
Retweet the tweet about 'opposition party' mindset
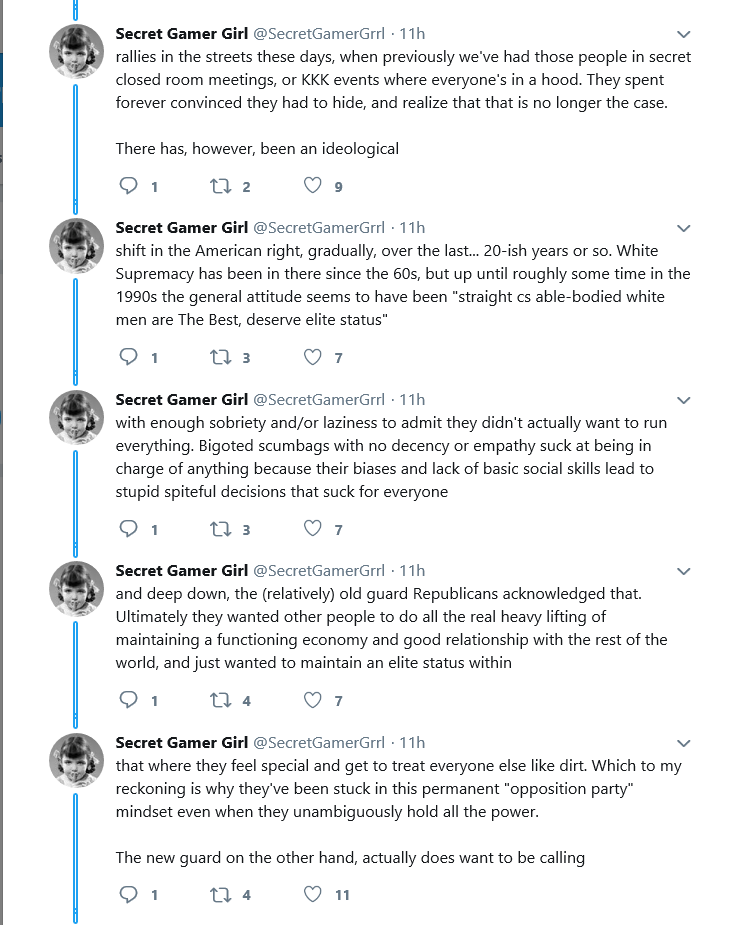(221, 894)
